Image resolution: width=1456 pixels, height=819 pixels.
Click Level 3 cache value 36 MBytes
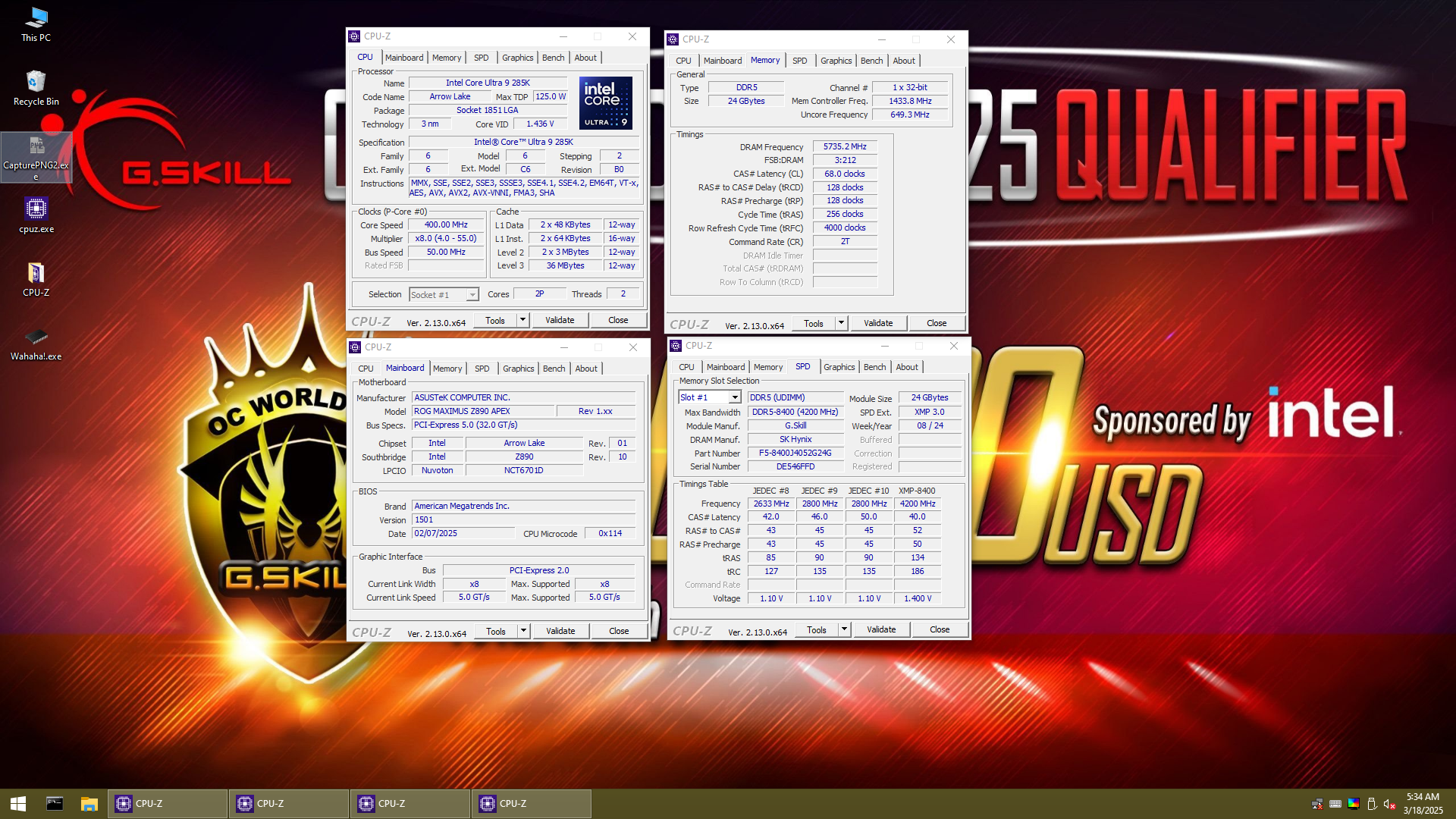point(566,265)
